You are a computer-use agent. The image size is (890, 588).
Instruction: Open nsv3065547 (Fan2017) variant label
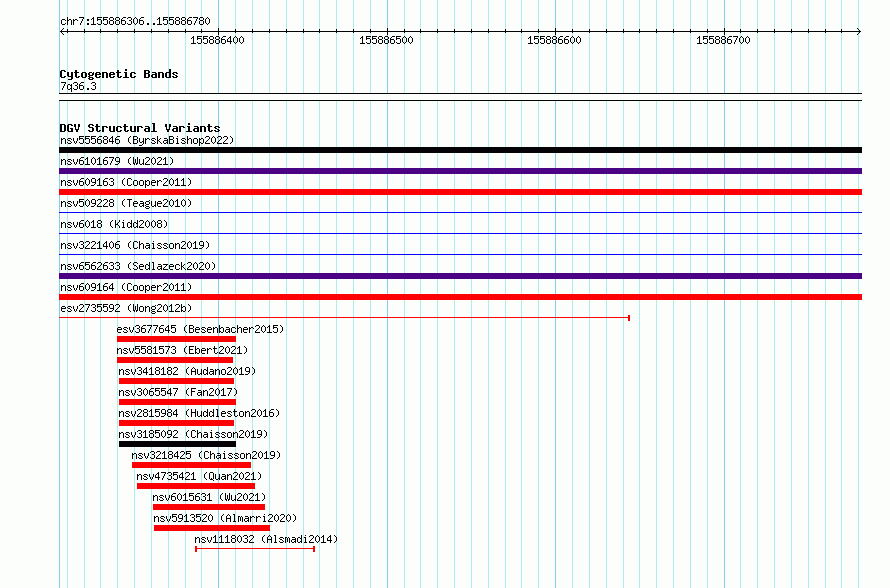click(178, 392)
